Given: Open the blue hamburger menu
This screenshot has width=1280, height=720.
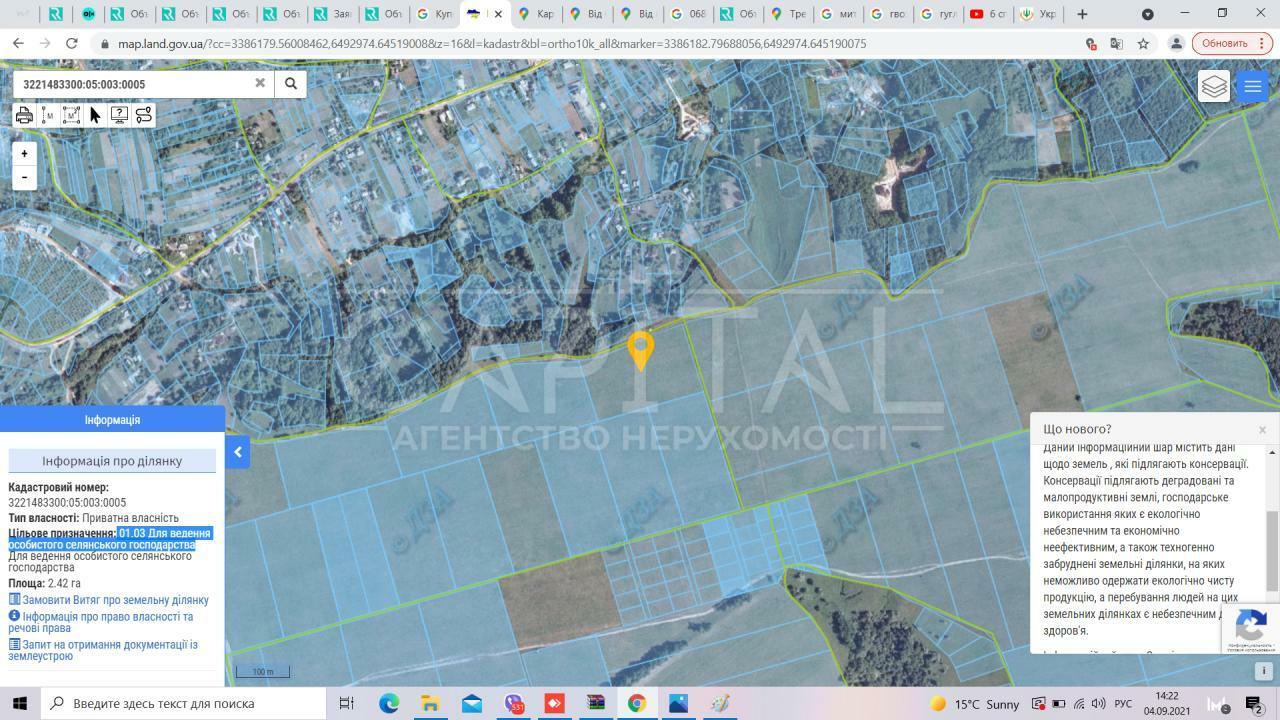Looking at the screenshot, I should coord(1252,86).
